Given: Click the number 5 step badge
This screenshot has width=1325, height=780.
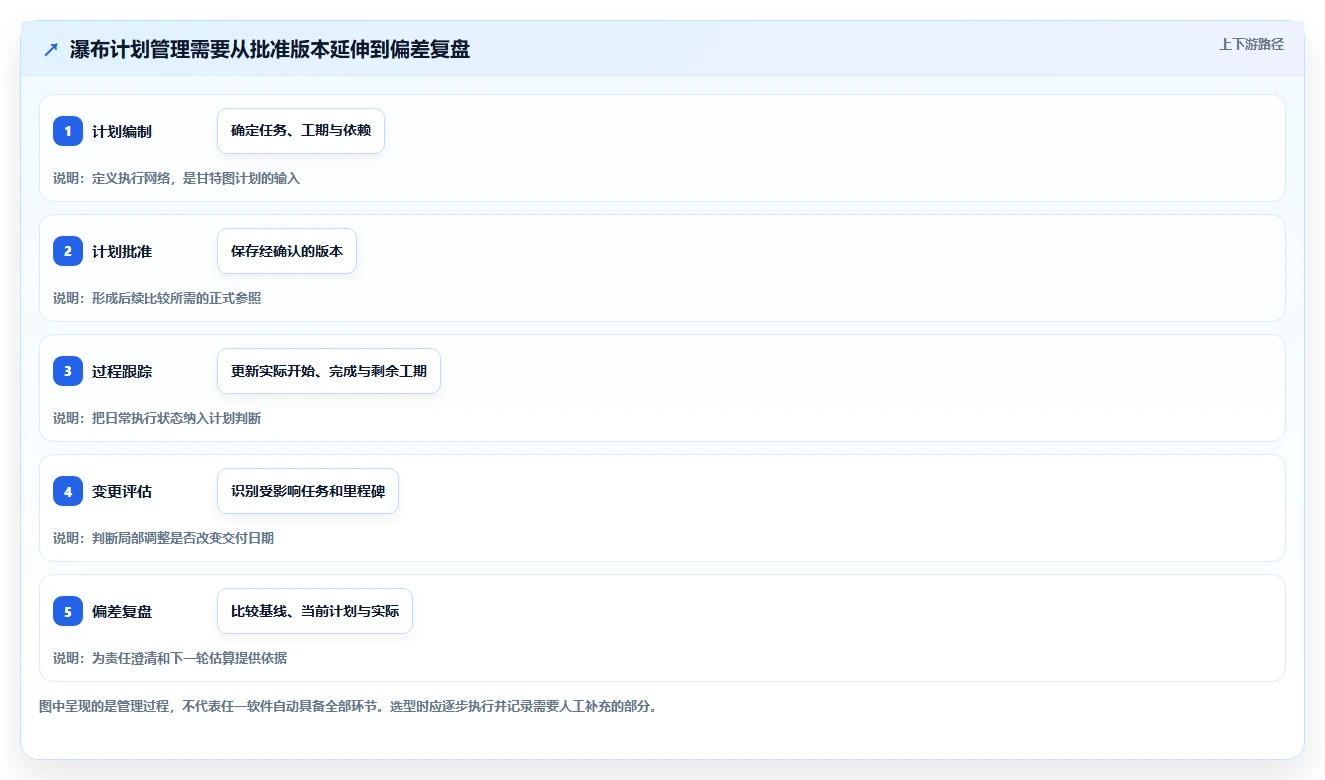Looking at the screenshot, I should coord(68,611).
